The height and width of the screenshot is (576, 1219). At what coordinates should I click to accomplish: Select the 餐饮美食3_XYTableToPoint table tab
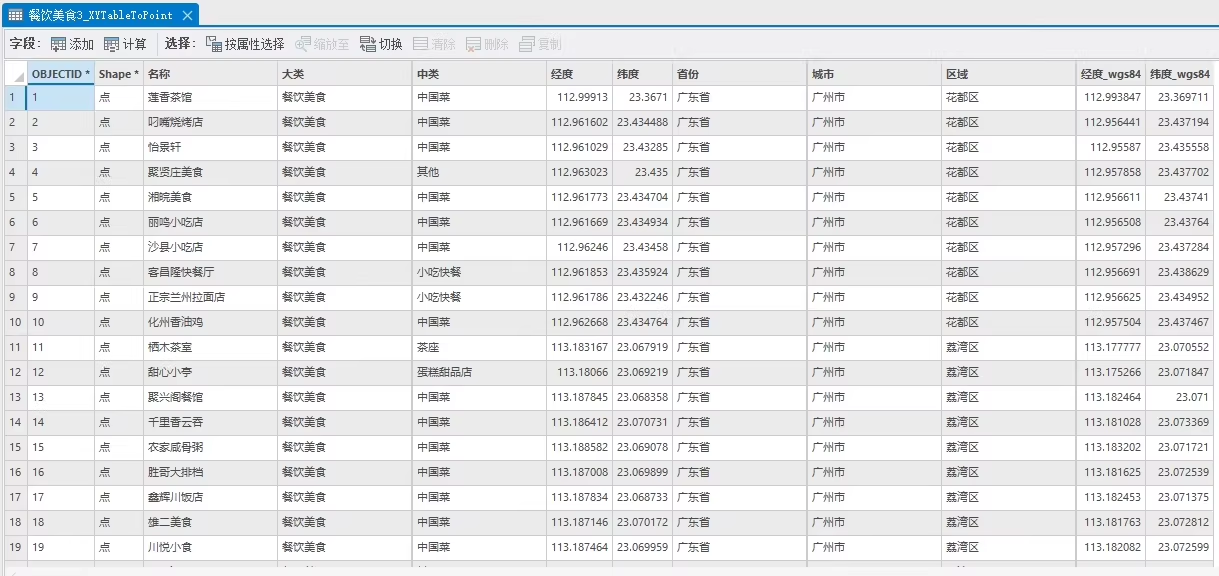100,15
